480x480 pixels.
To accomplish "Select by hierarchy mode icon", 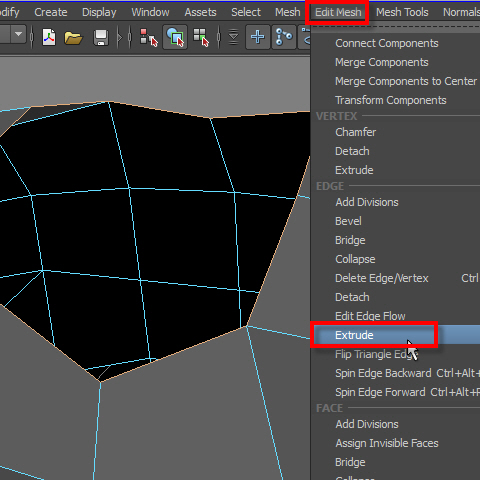I will [x=149, y=37].
